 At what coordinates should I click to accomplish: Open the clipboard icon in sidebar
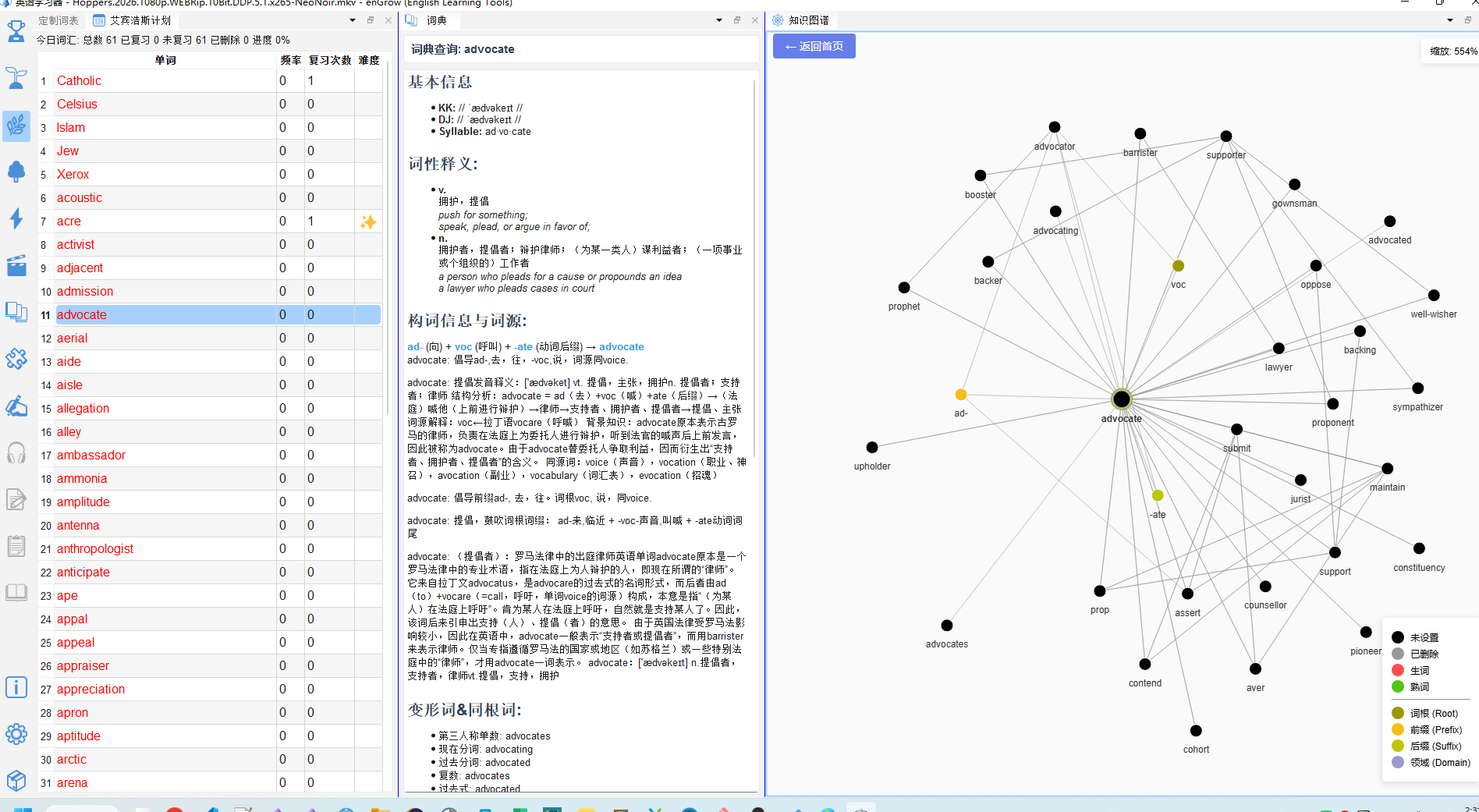coord(16,546)
